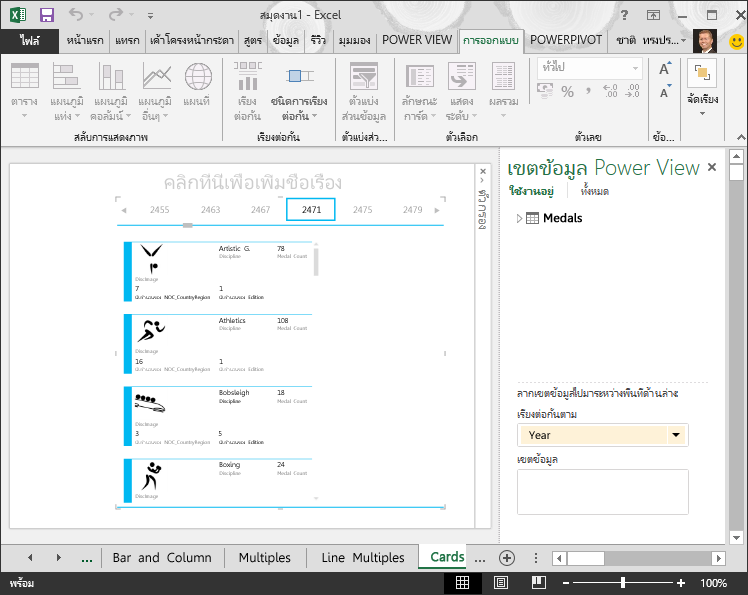
Task: Collapse the ribbon with the caret arrow
Action: [x=741, y=137]
